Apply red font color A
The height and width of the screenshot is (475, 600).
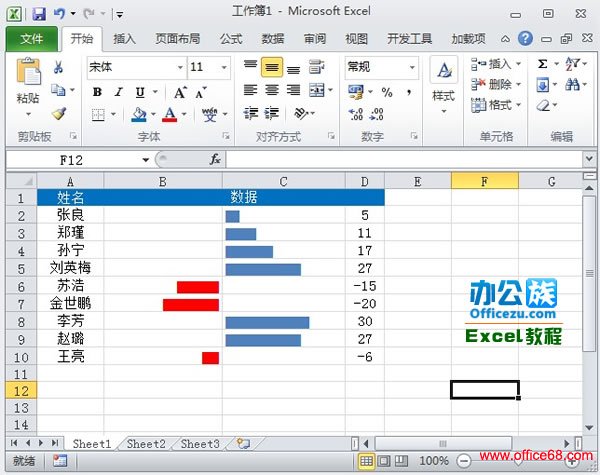click(170, 114)
